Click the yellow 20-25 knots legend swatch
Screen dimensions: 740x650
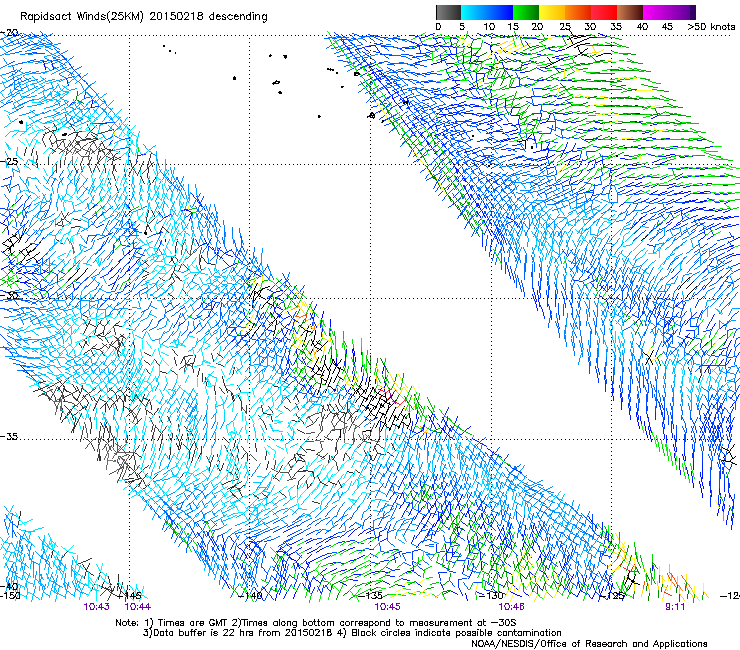(552, 12)
